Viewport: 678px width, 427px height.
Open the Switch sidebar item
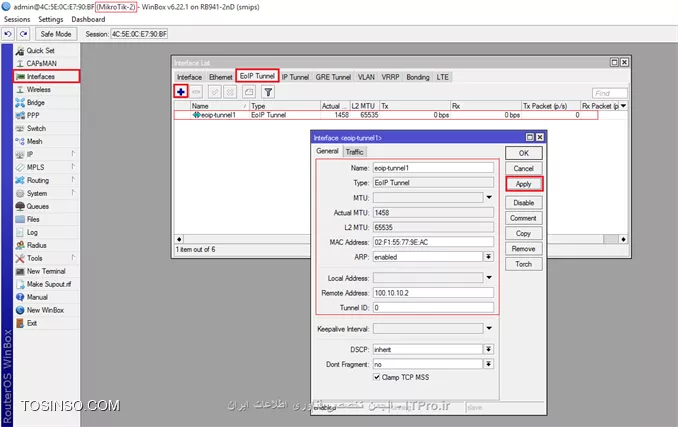pyautogui.click(x=36, y=128)
